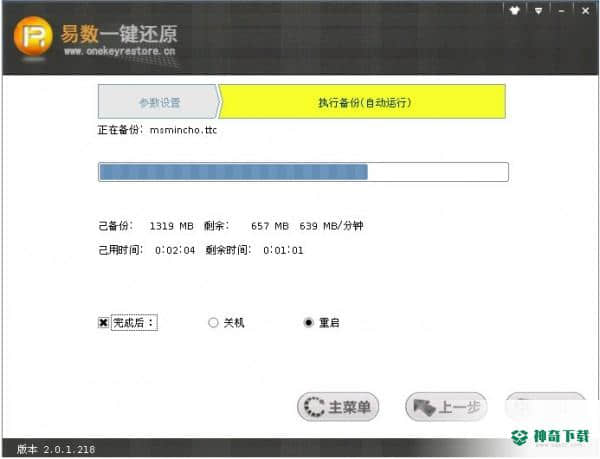Close the window with the X button
The width and height of the screenshot is (600, 459).
point(585,11)
